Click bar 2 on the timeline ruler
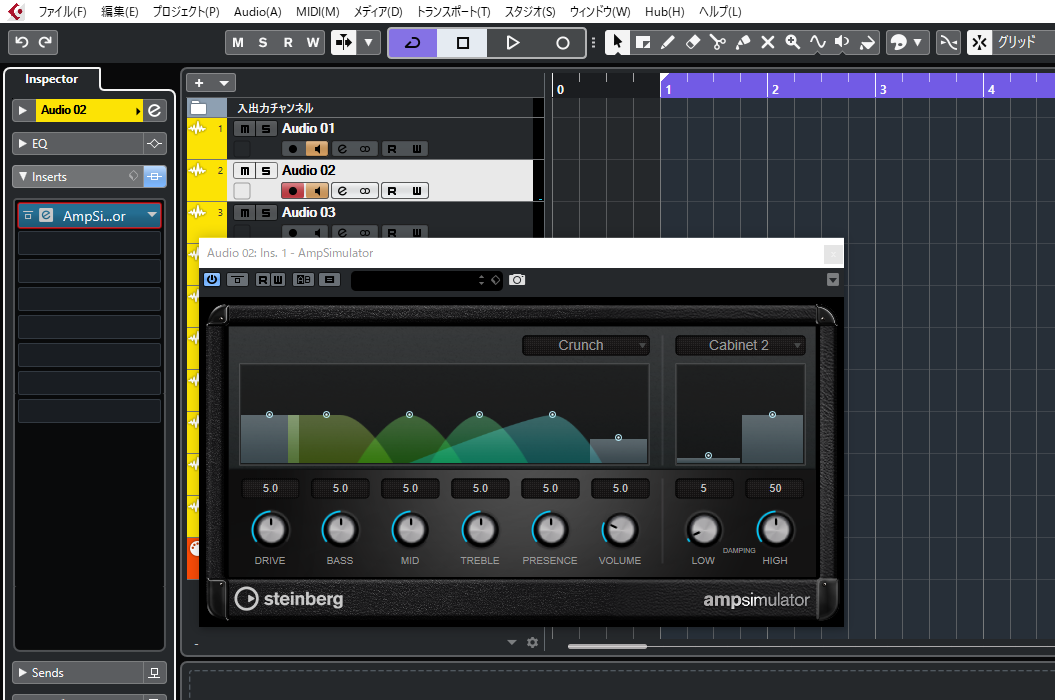 tap(775, 90)
